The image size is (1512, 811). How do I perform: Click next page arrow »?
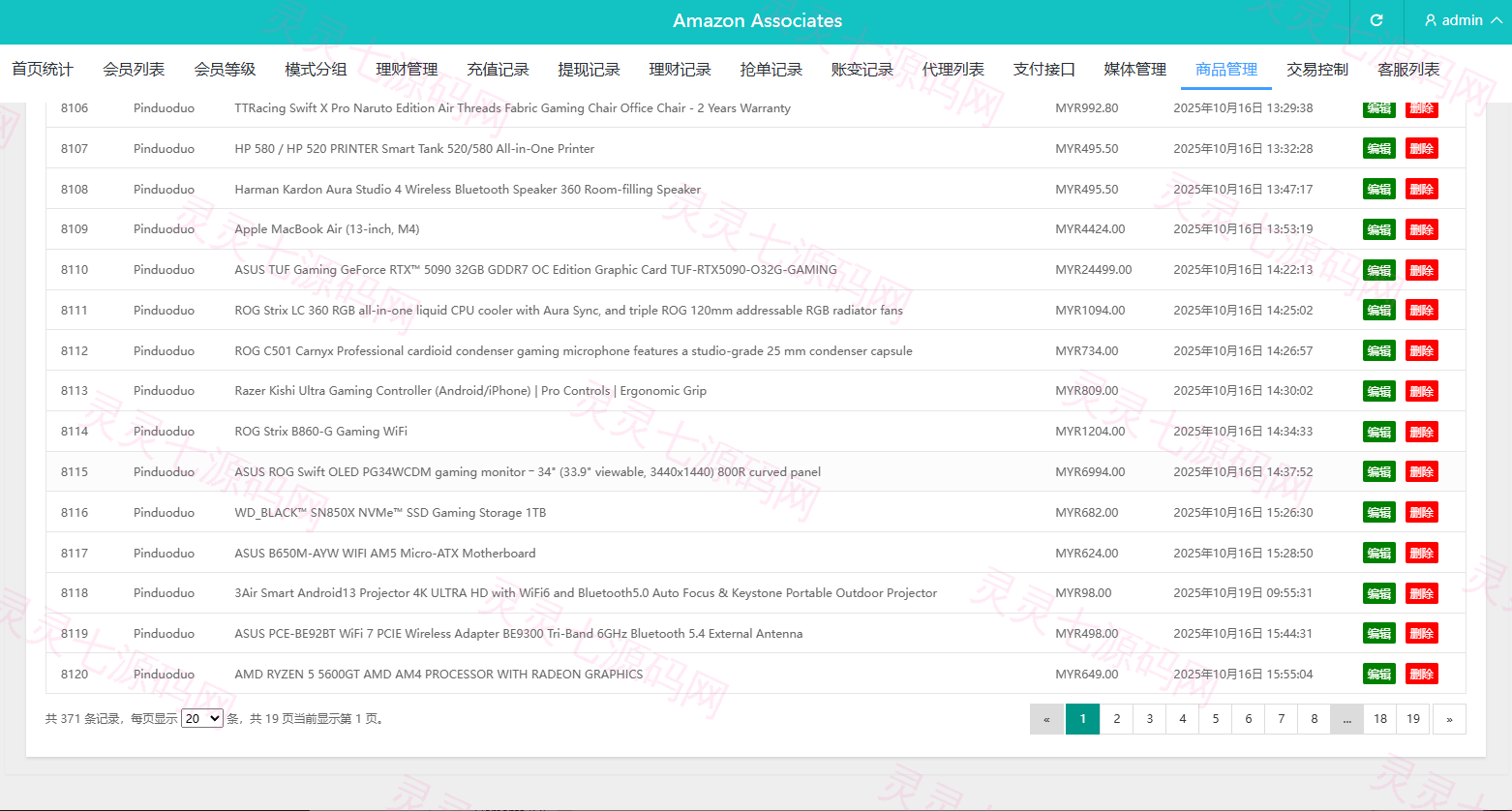(x=1449, y=719)
